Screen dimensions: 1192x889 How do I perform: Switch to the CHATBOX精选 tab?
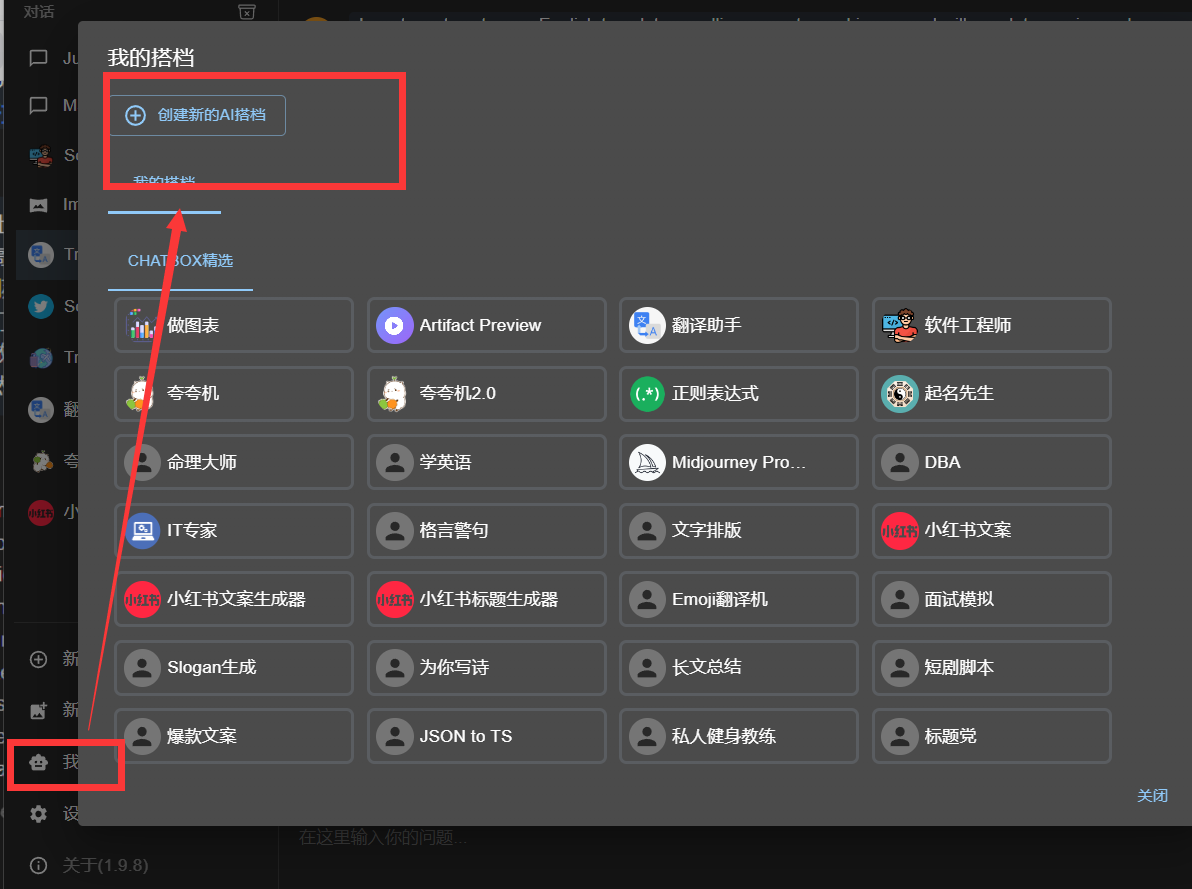click(180, 261)
